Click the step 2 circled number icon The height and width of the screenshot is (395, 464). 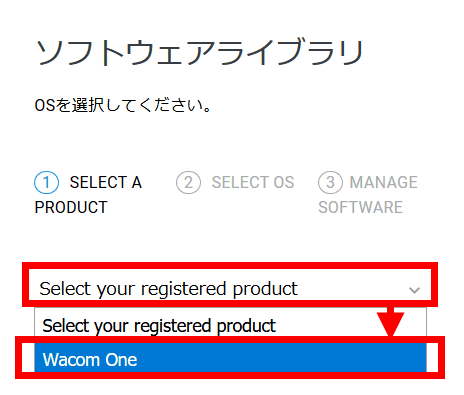click(x=188, y=182)
